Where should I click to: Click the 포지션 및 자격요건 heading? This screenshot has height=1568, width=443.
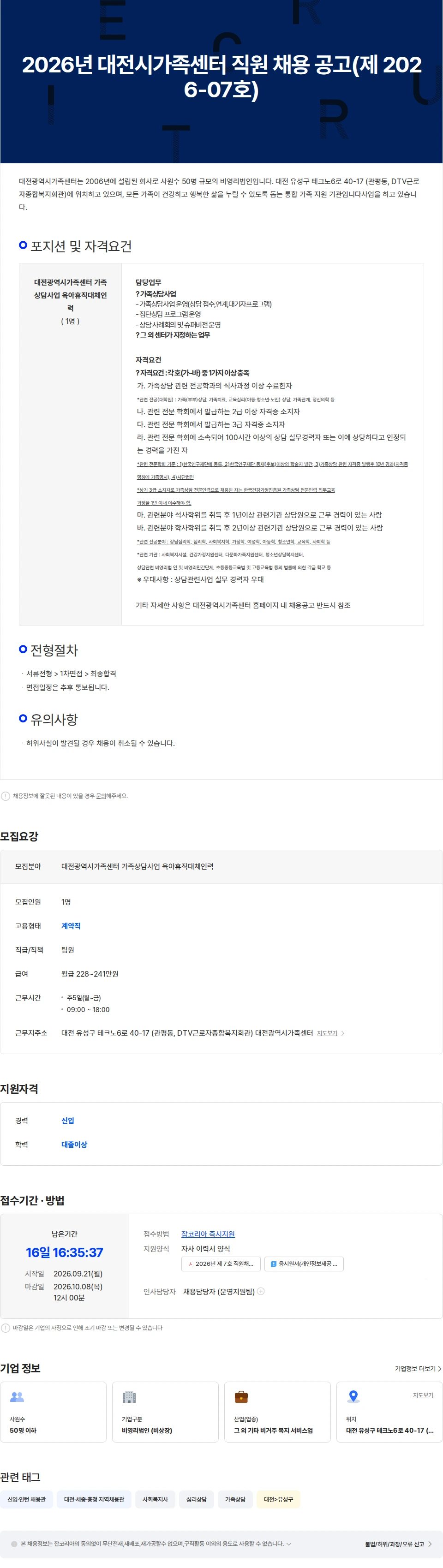point(81,246)
